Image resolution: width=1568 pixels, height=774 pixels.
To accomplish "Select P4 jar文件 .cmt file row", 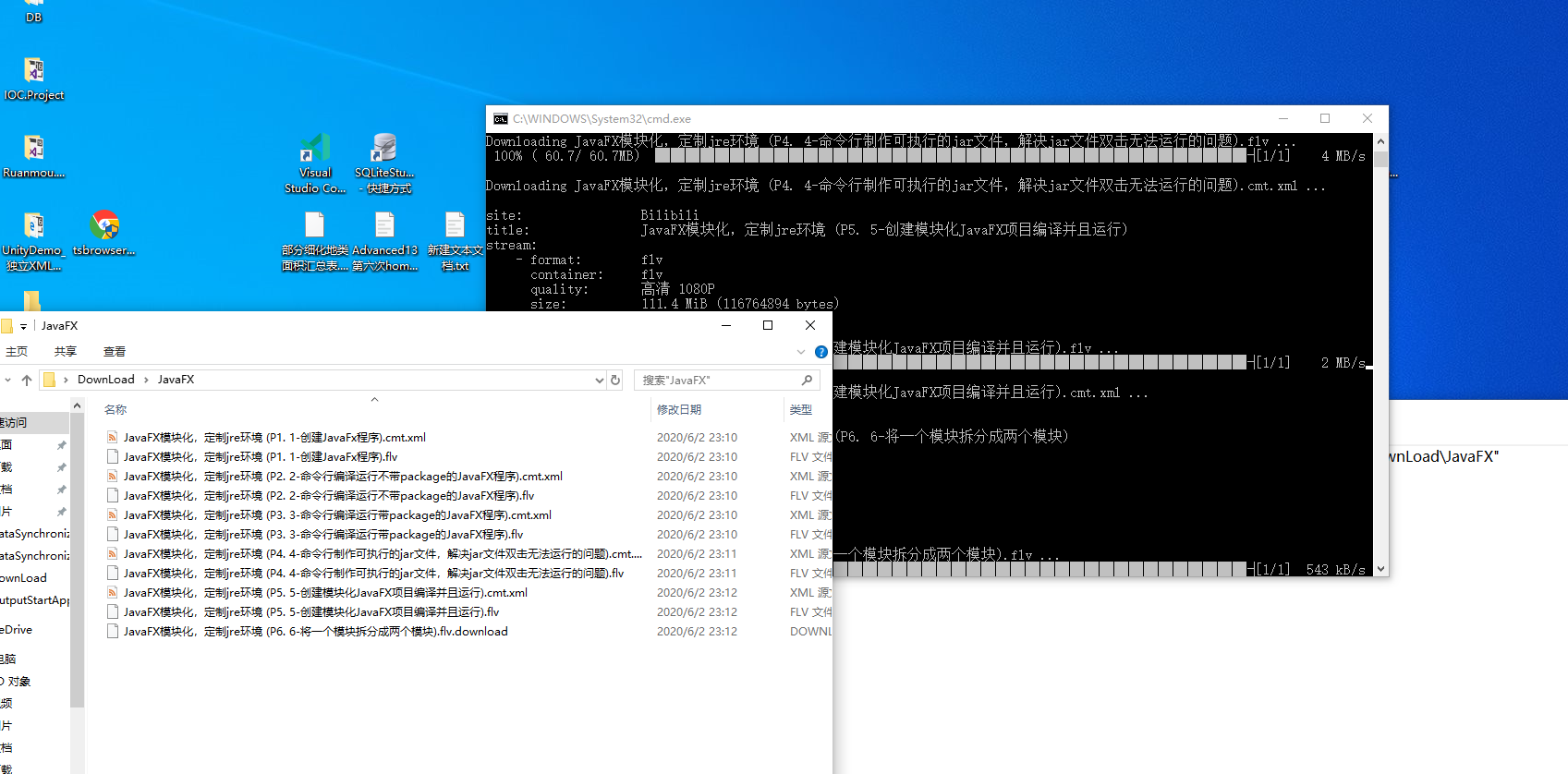I will 383,554.
